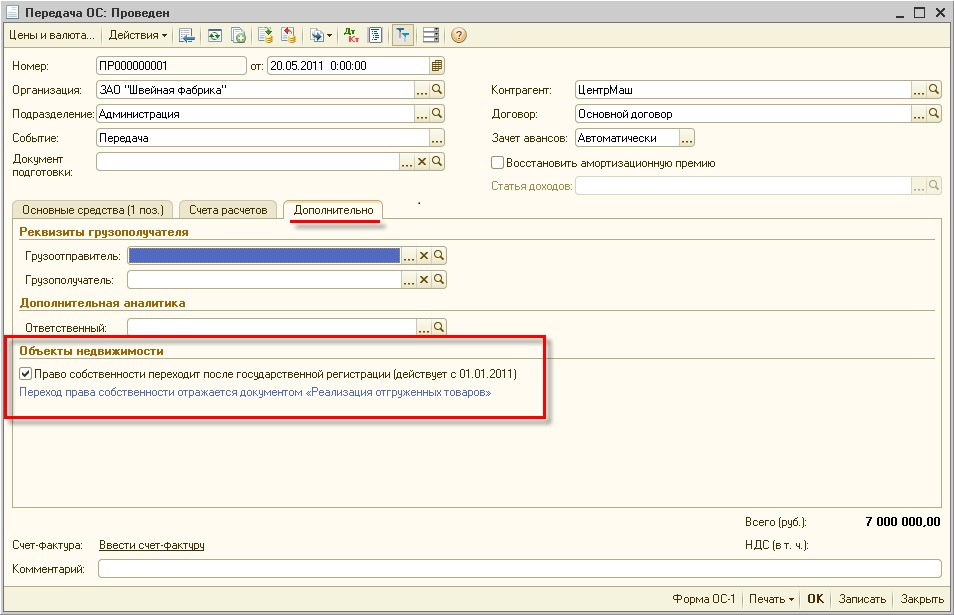Image resolution: width=954 pixels, height=615 pixels.
Task: Click magnifier icon for Ответственный field
Action: pos(438,327)
